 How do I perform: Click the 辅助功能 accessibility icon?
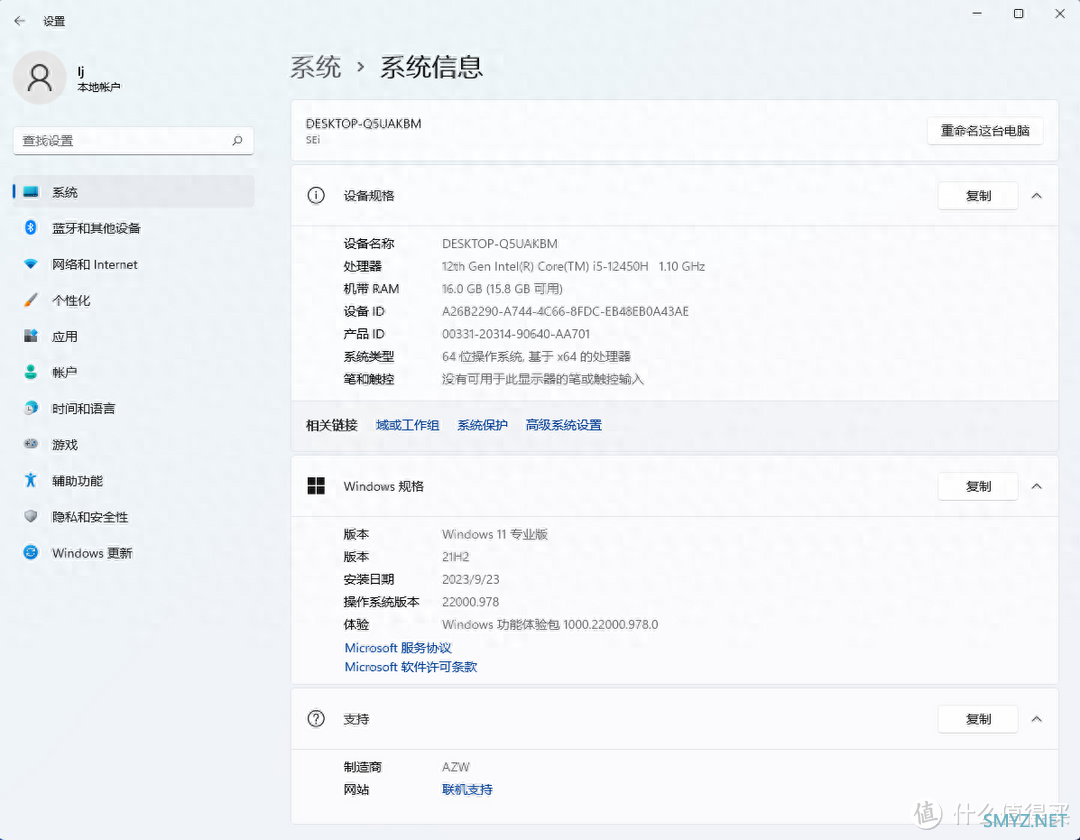pyautogui.click(x=30, y=480)
